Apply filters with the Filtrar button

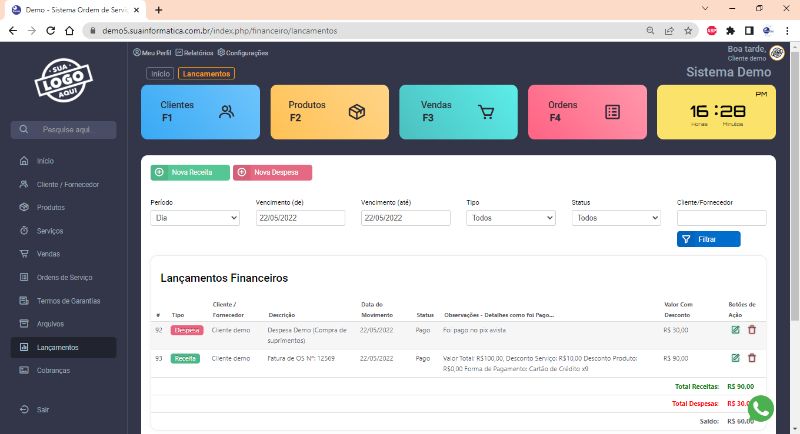[x=708, y=239]
